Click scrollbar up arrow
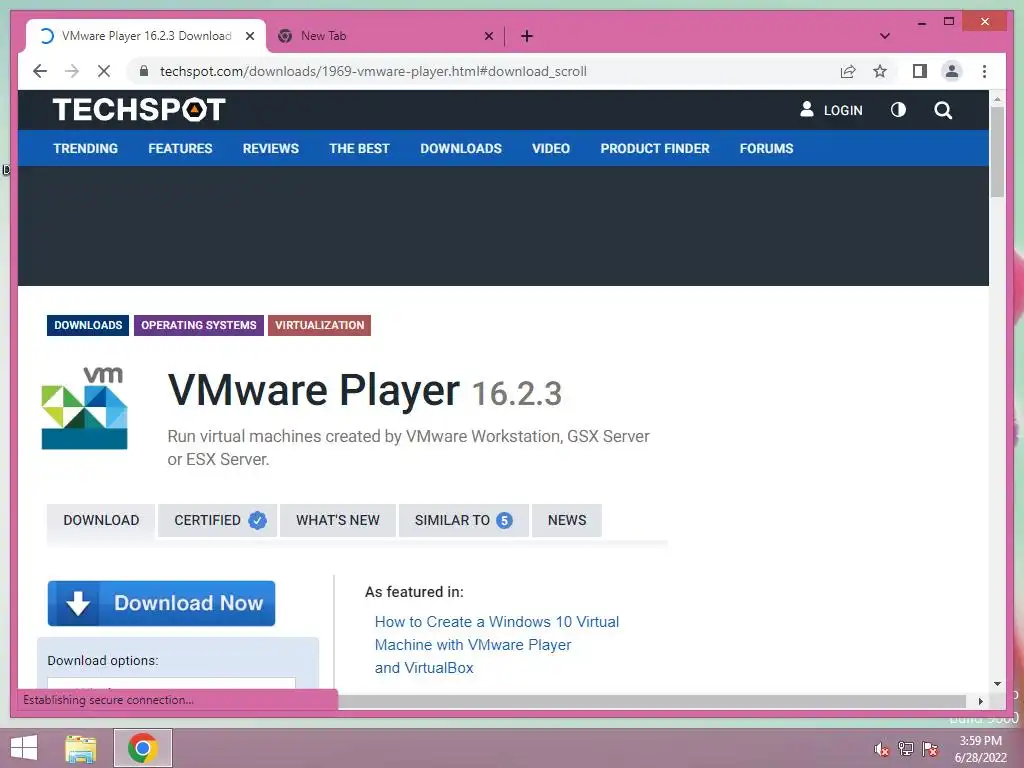1024x768 pixels. coord(997,99)
